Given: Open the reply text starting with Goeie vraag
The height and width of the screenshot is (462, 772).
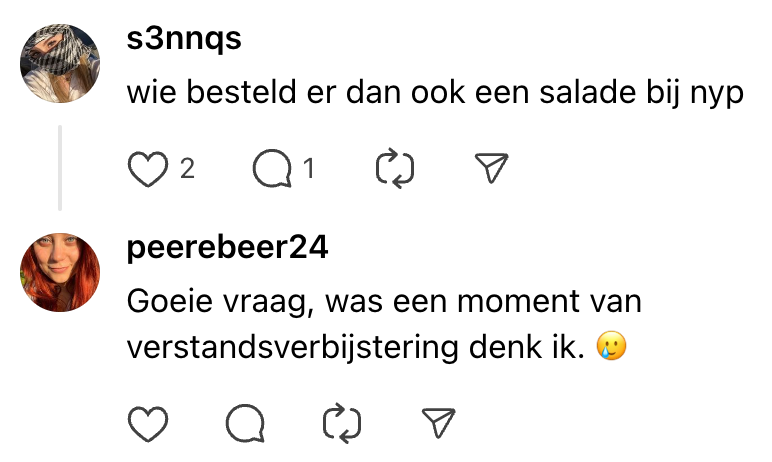Looking at the screenshot, I should pos(385,300).
